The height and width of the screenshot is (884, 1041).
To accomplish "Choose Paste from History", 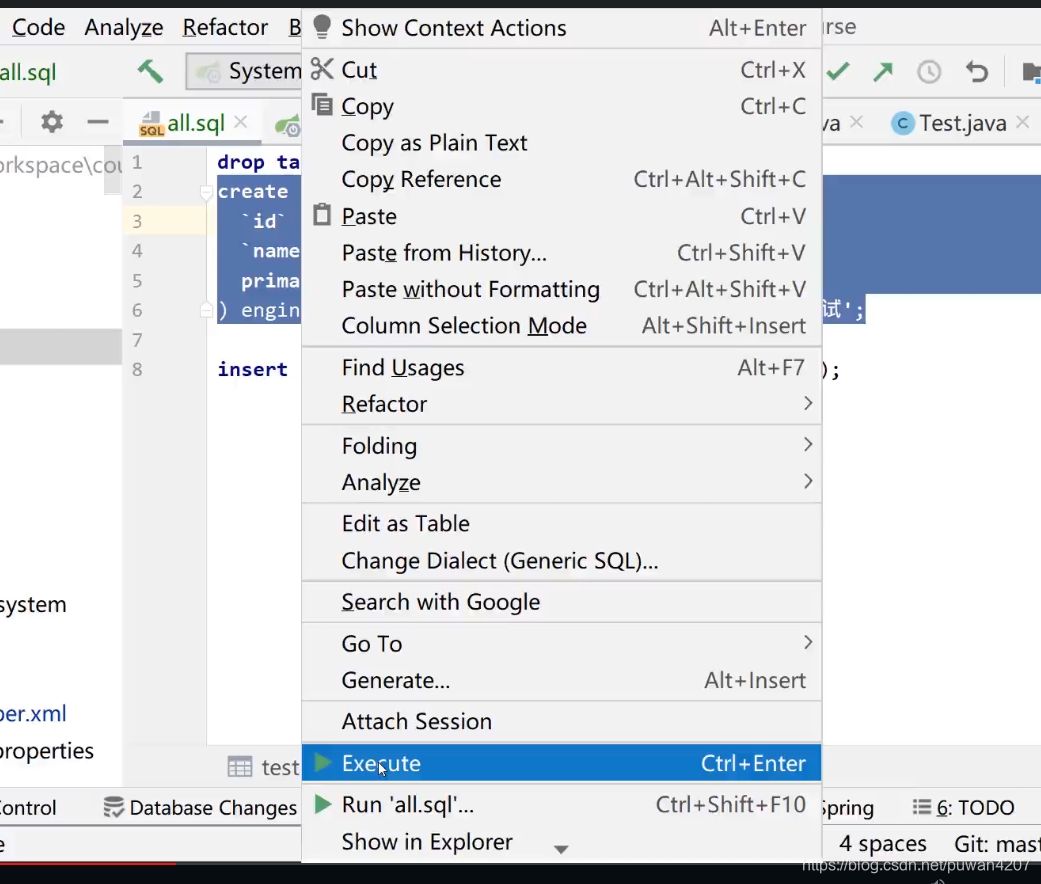I will click(x=561, y=253).
